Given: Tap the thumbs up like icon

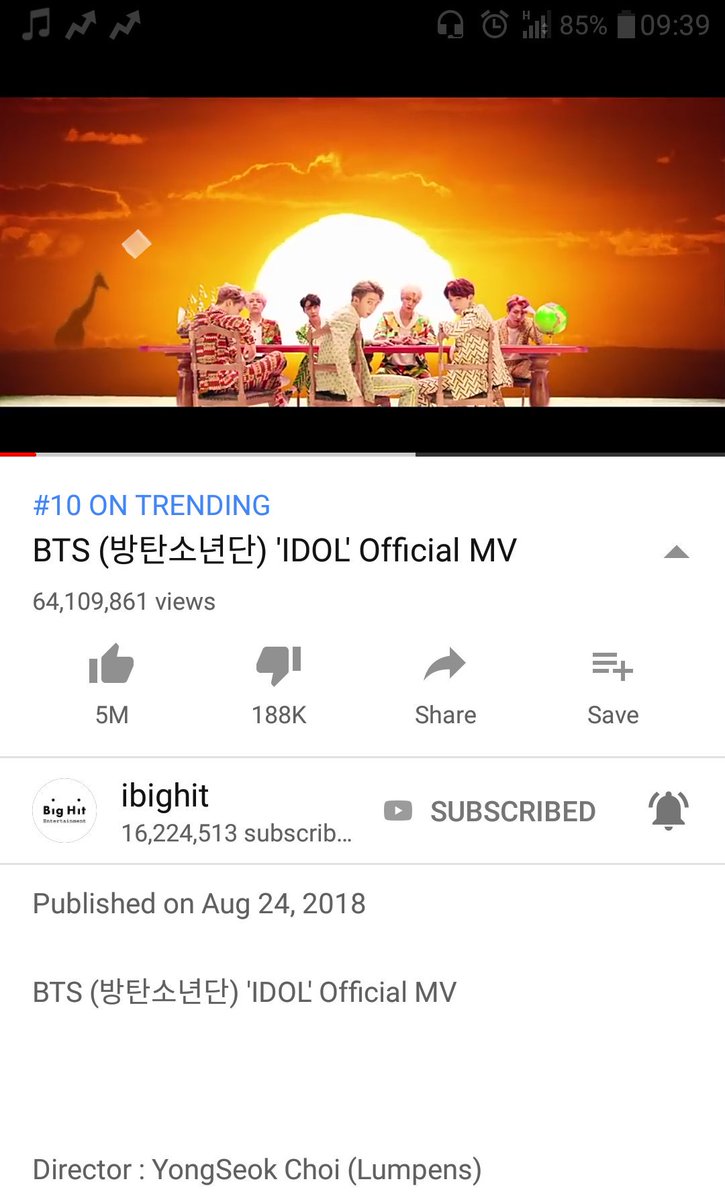Looking at the screenshot, I should click(111, 665).
